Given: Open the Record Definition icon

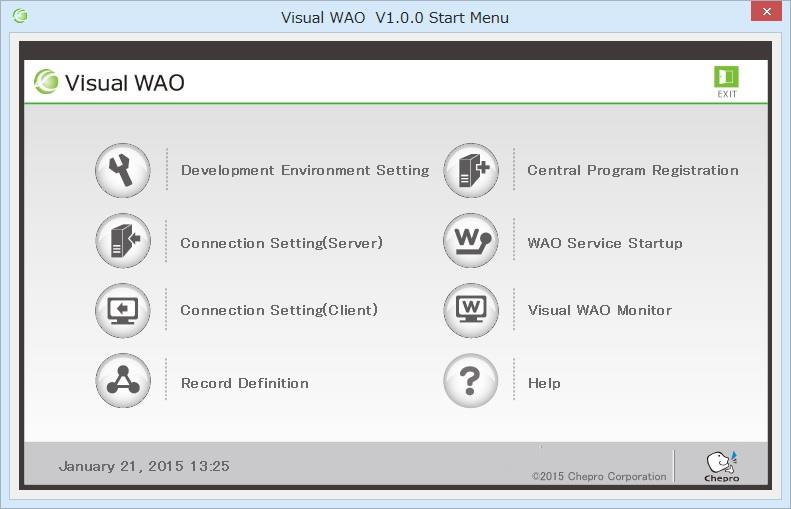Looking at the screenshot, I should pos(122,381).
